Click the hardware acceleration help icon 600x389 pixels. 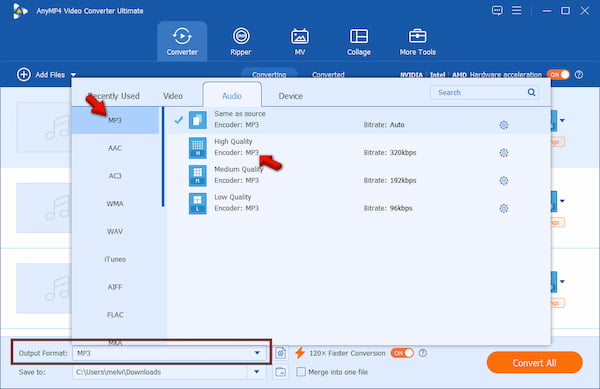579,75
